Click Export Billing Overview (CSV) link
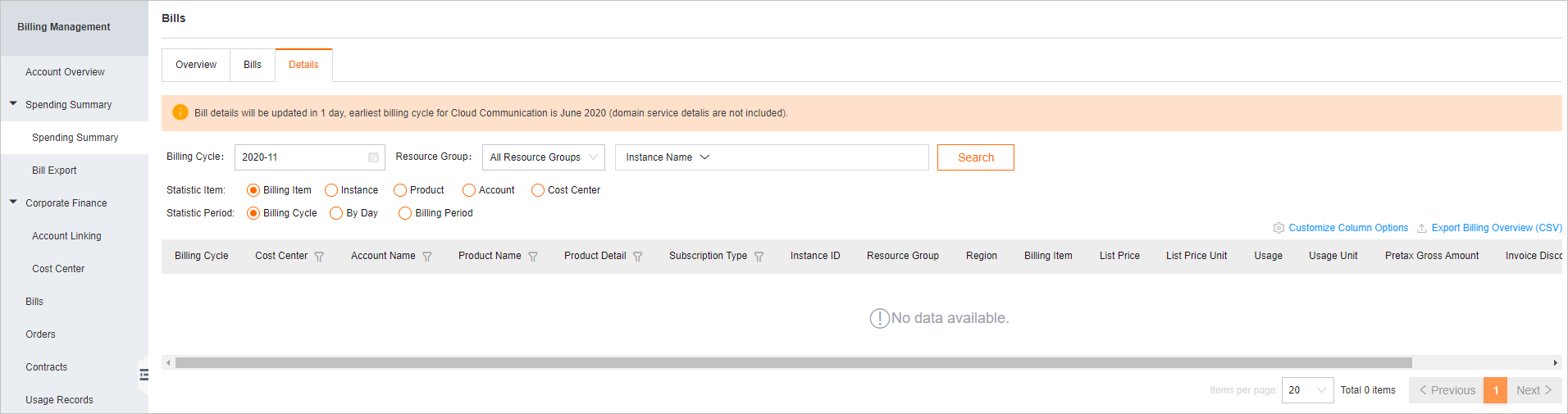This screenshot has width=1568, height=414. tap(1497, 228)
